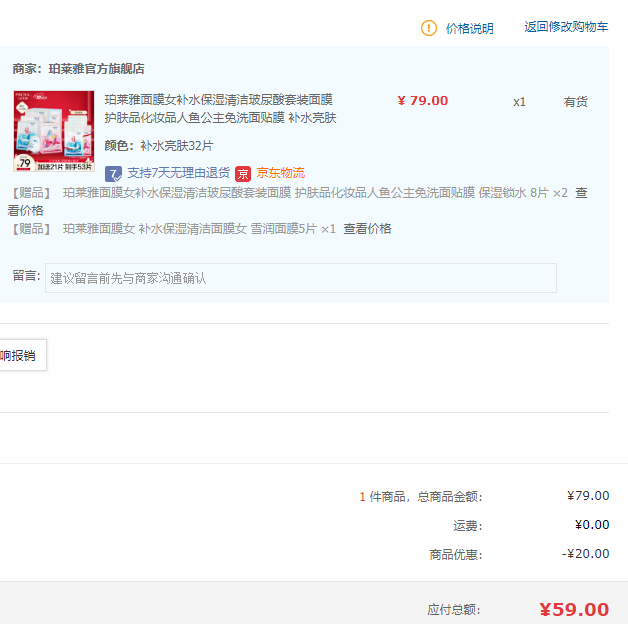Screen dimensions: 628x624
Task: Go back via 返回修改购物车 link
Action: pyautogui.click(x=566, y=27)
